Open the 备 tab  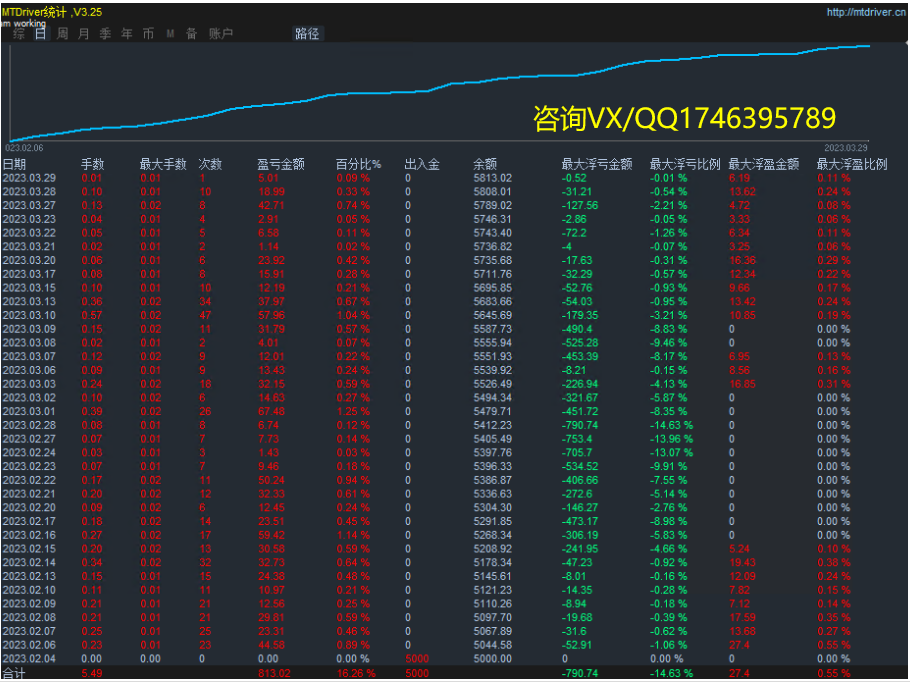point(191,33)
